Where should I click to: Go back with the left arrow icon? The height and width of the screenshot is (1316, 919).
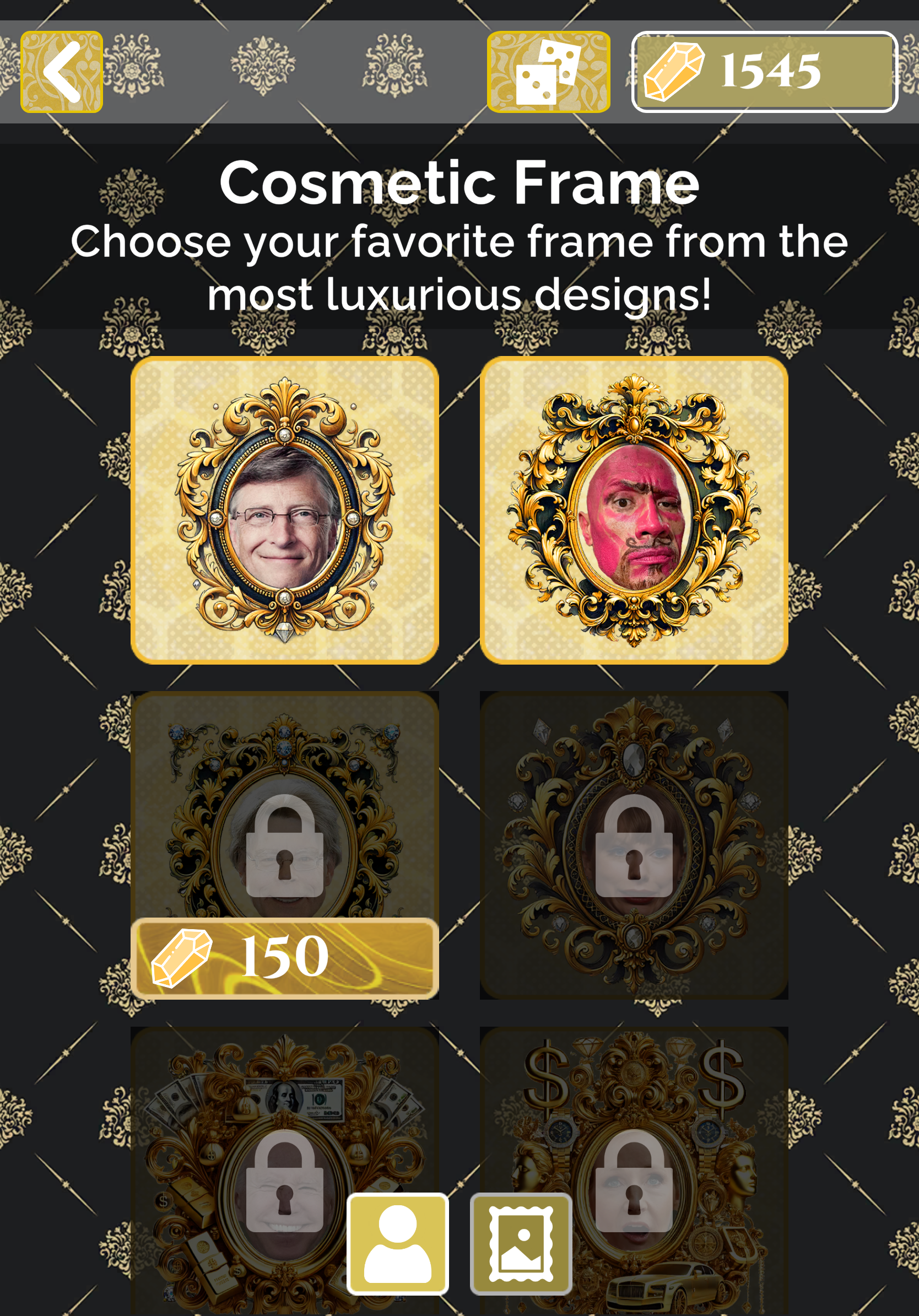[62, 72]
